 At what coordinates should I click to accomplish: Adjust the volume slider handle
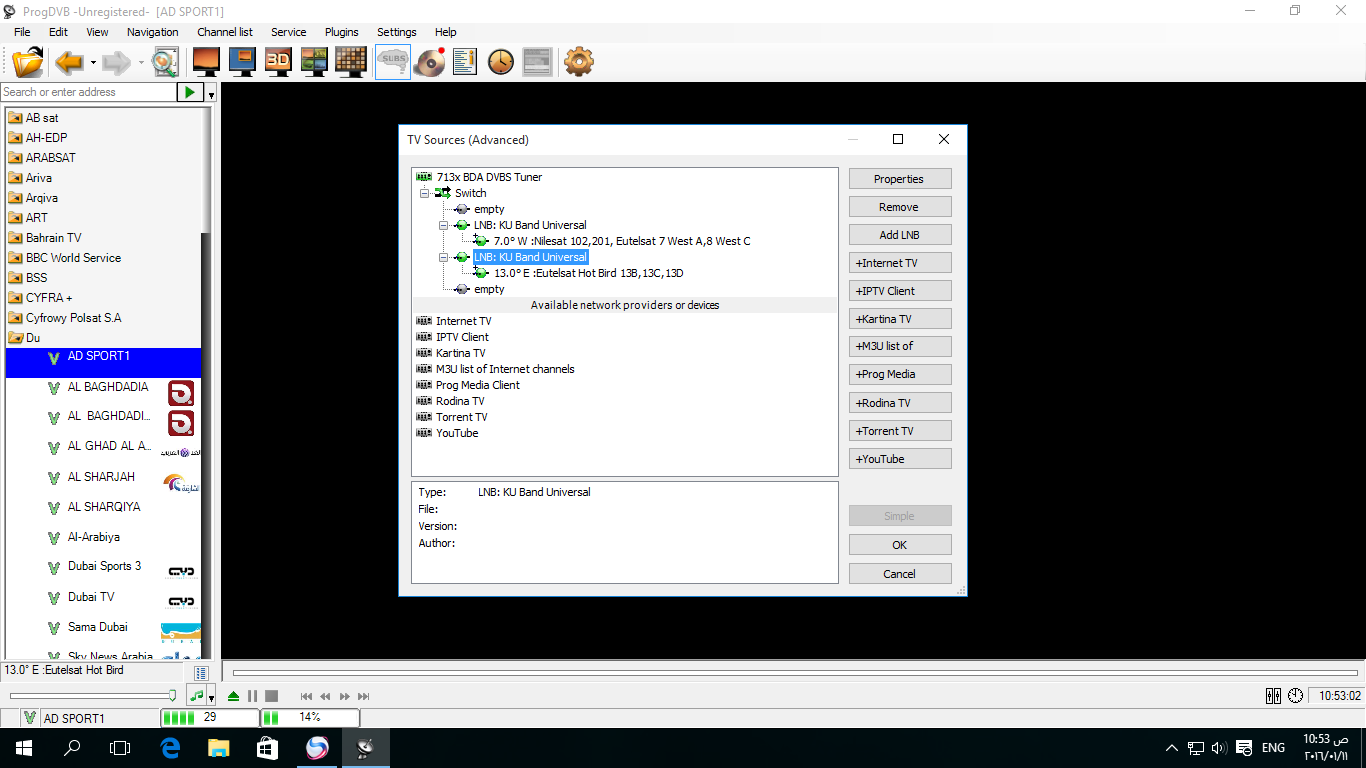pyautogui.click(x=173, y=695)
